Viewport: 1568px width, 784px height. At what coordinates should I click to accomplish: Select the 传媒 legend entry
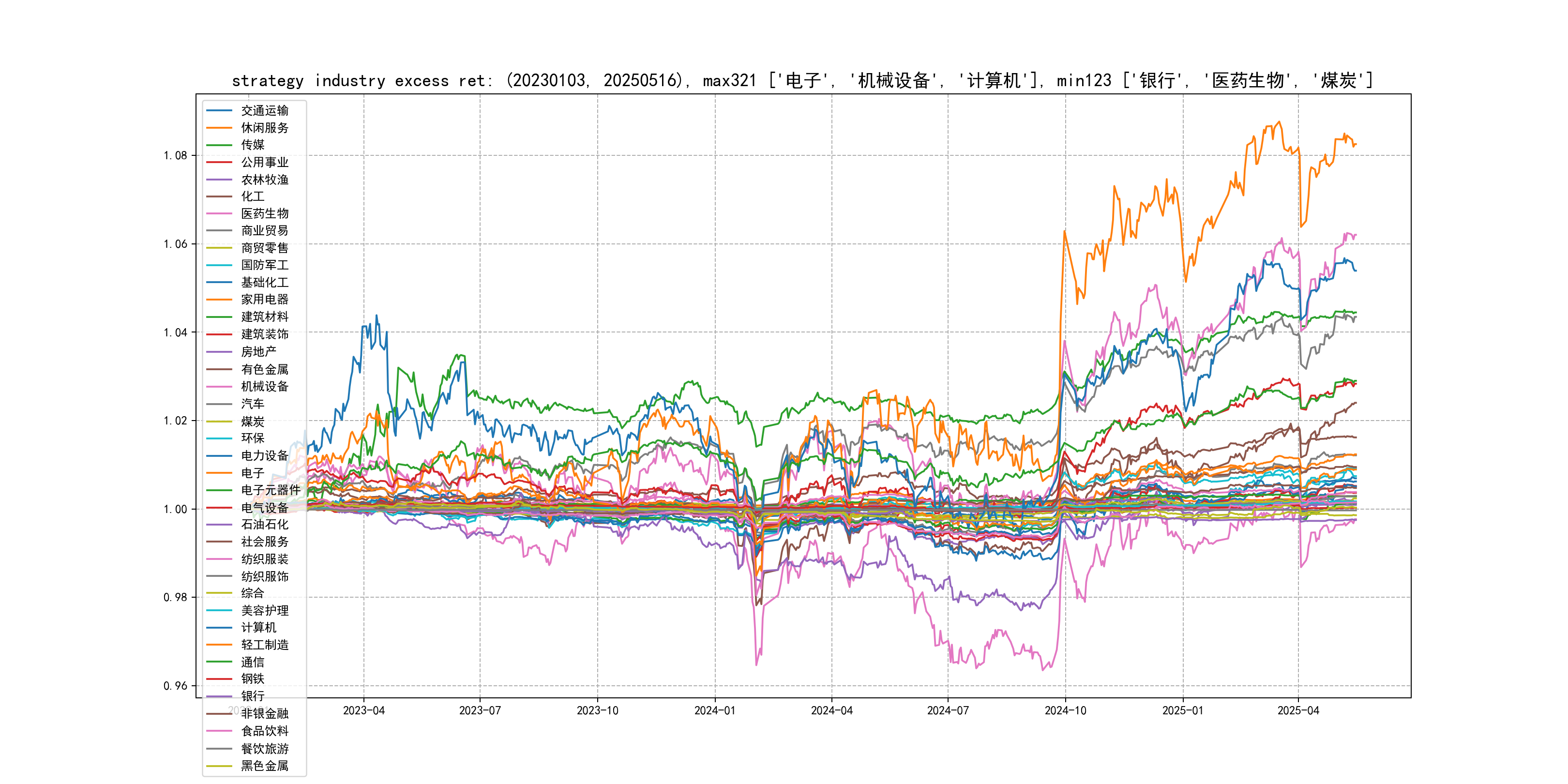point(252,145)
